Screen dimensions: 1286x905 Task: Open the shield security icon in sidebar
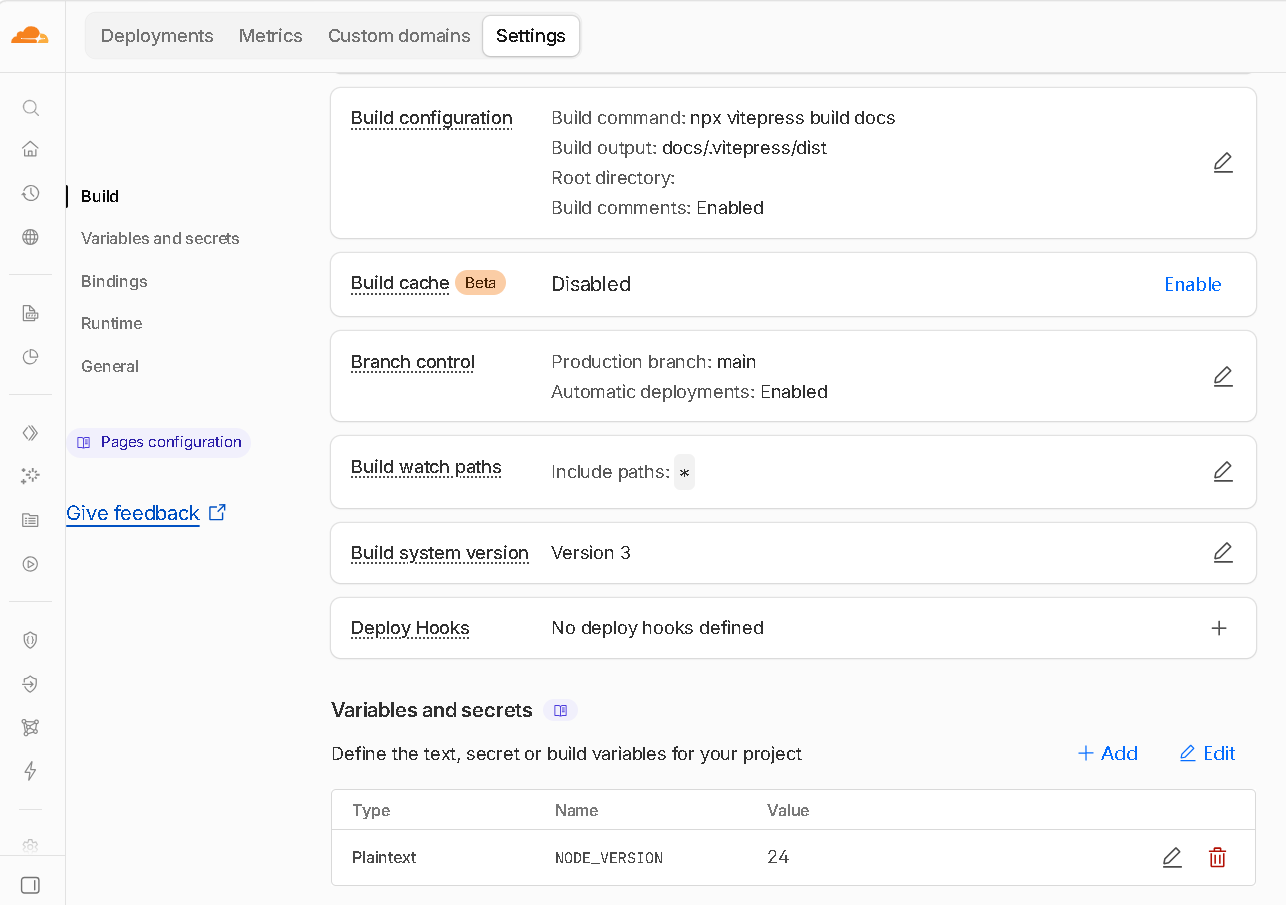coord(31,640)
